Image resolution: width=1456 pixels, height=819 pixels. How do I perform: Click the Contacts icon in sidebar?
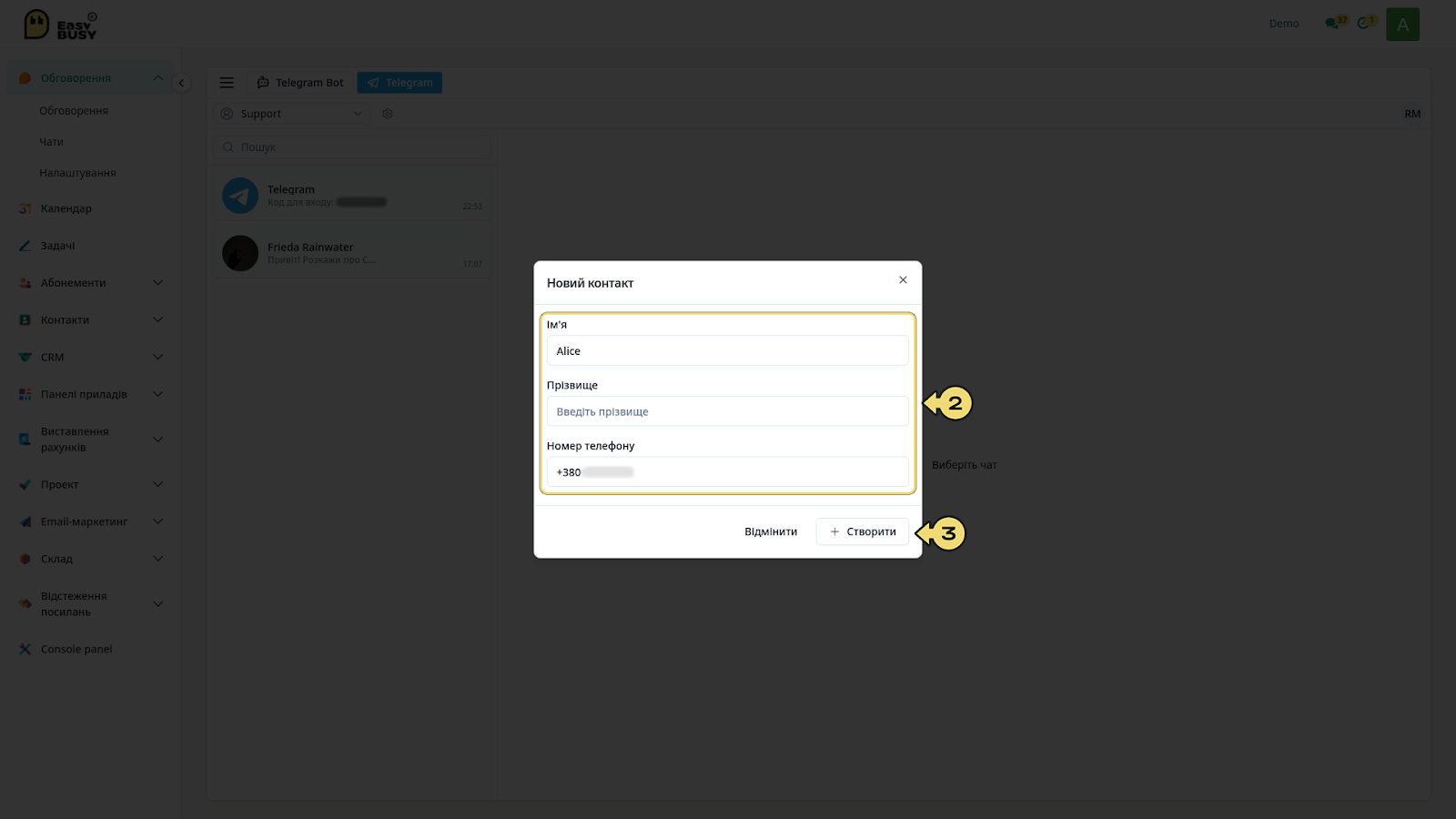(25, 320)
